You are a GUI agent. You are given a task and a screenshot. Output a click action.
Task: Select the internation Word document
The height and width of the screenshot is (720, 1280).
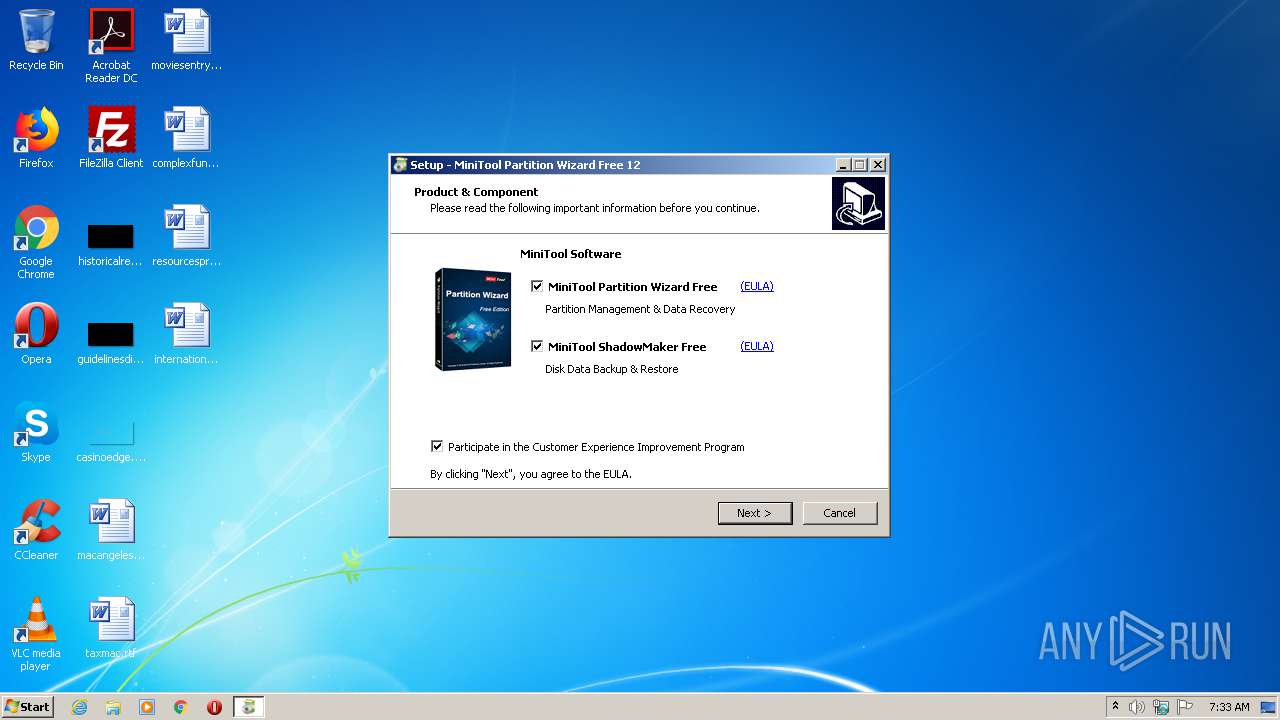(186, 334)
